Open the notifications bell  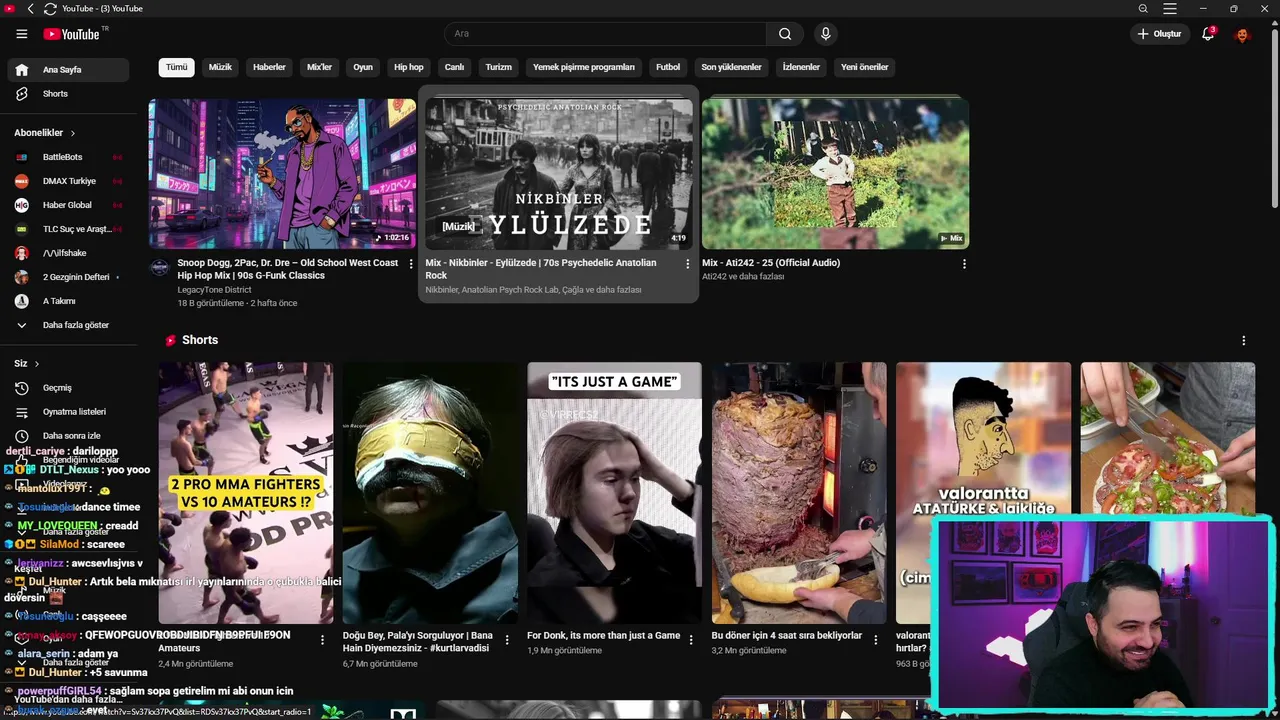click(1208, 34)
